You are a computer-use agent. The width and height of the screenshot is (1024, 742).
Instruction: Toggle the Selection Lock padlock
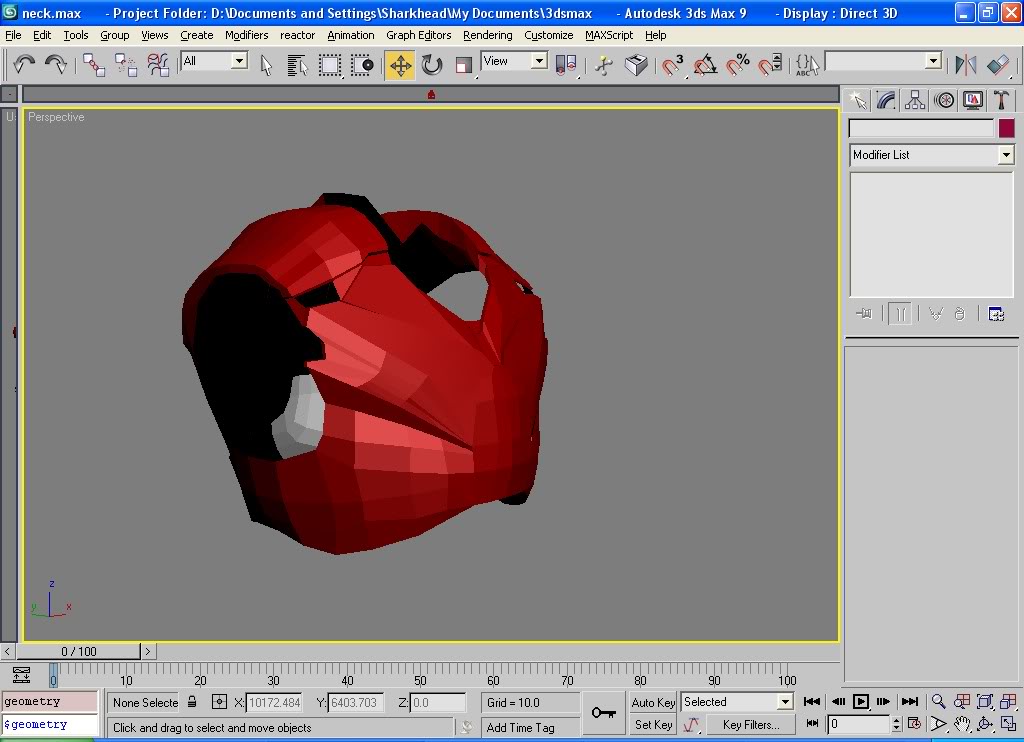pos(192,702)
